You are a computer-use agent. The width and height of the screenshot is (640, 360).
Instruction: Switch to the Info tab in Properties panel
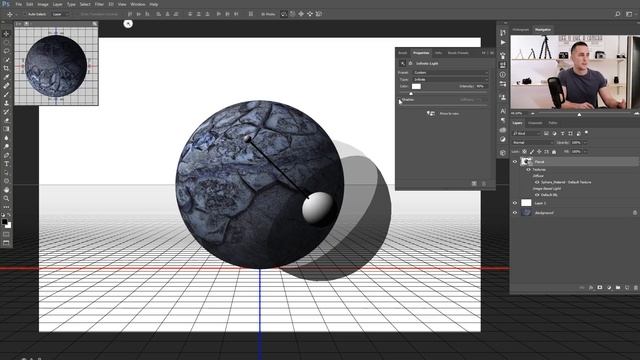pyautogui.click(x=438, y=53)
